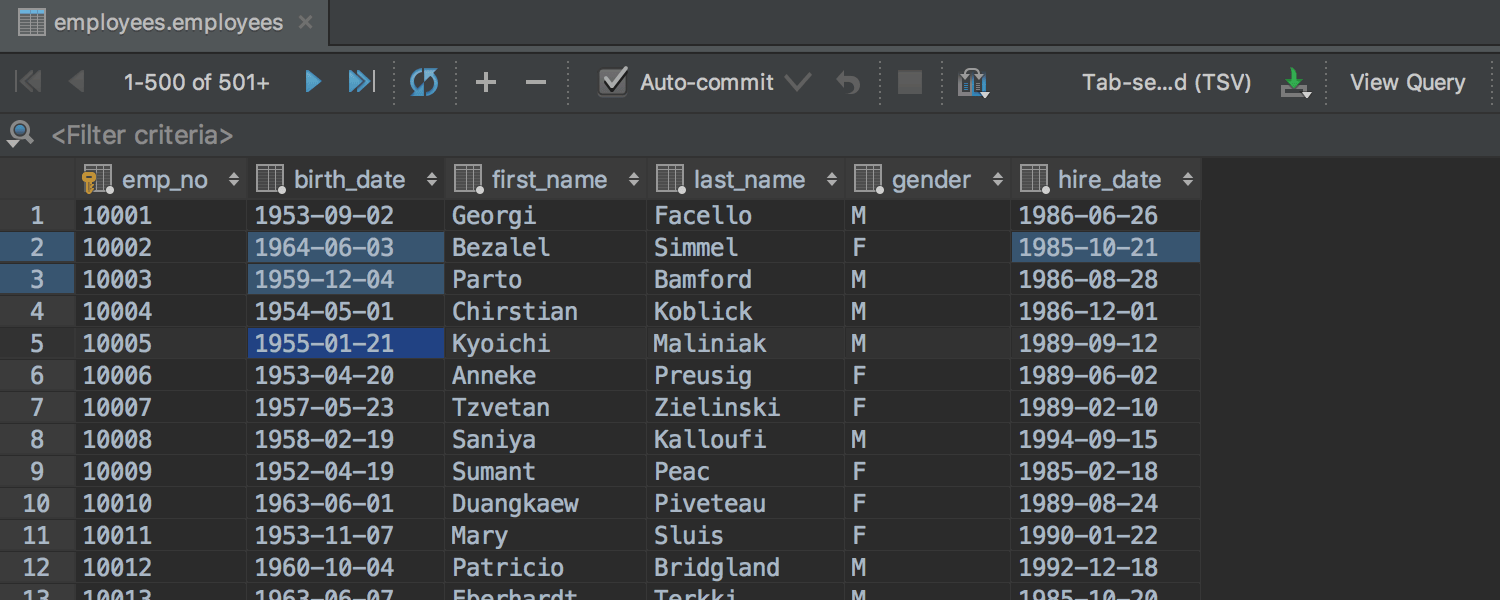The height and width of the screenshot is (600, 1500).
Task: Click the 1-500 of 501+ row count
Action: pos(196,82)
